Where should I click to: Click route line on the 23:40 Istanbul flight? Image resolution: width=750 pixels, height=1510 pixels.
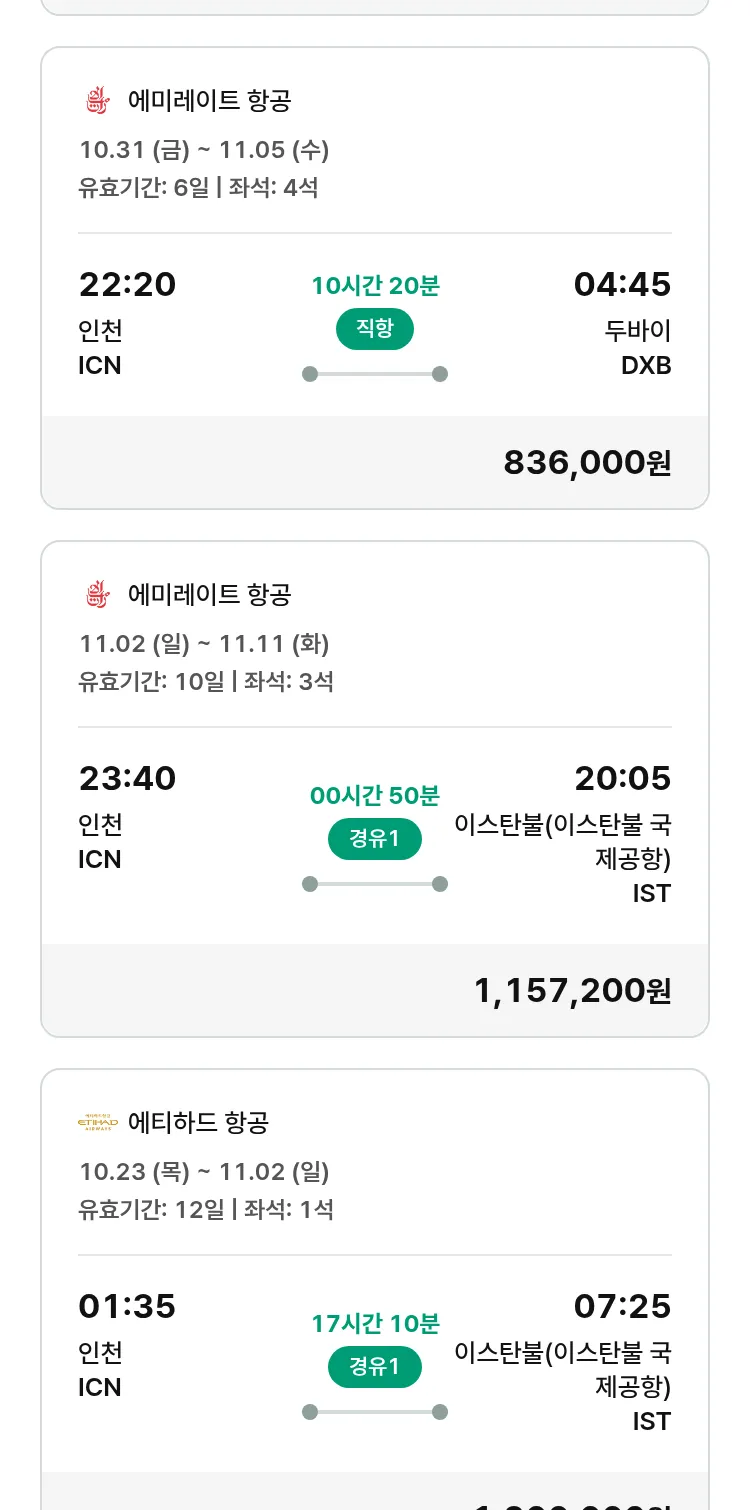coord(375,884)
